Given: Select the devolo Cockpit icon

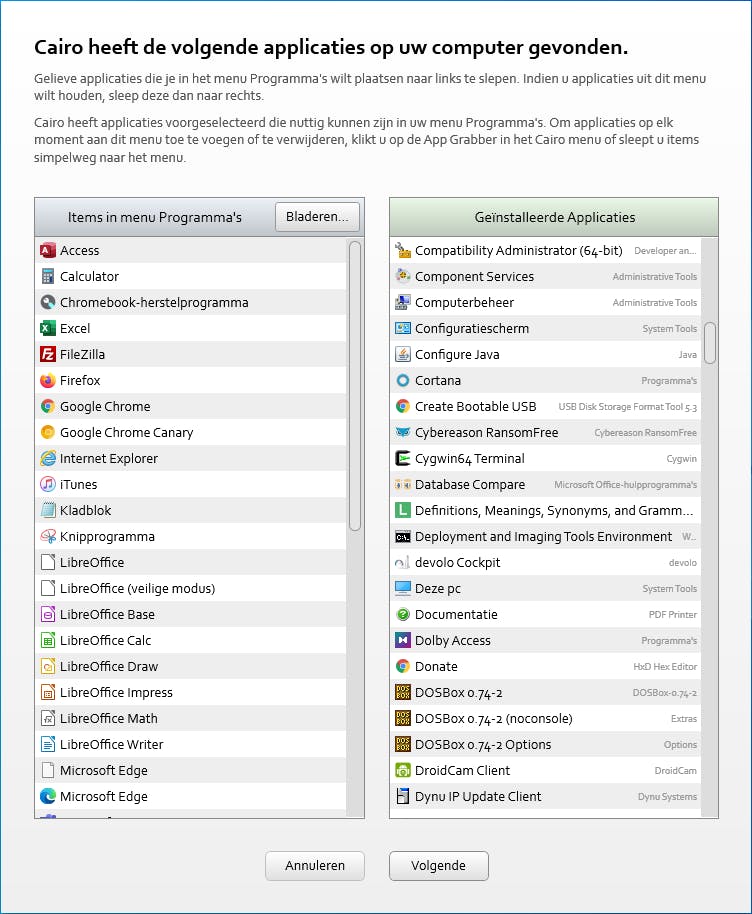Looking at the screenshot, I should tap(403, 562).
